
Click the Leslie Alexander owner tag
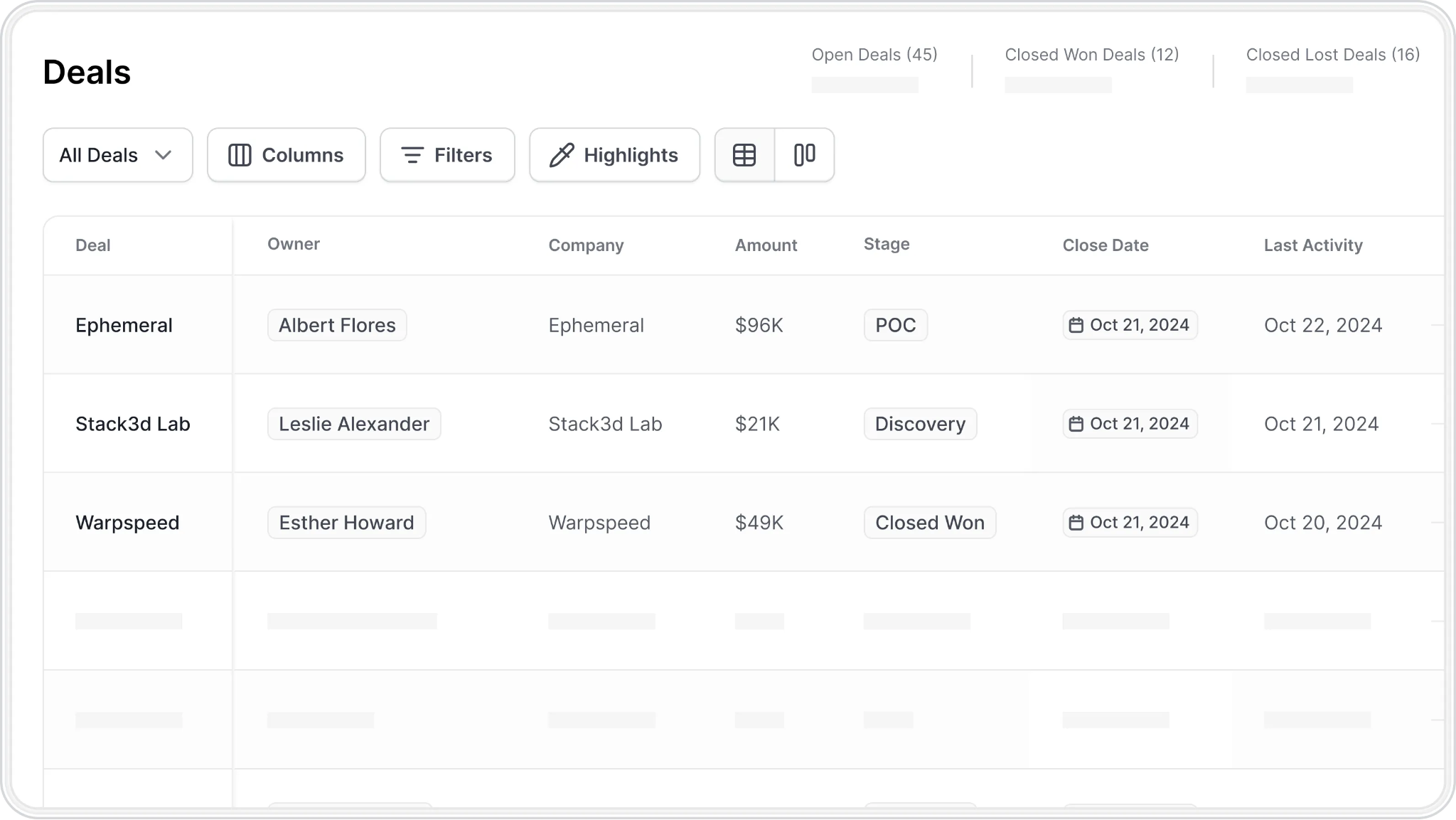[354, 424]
